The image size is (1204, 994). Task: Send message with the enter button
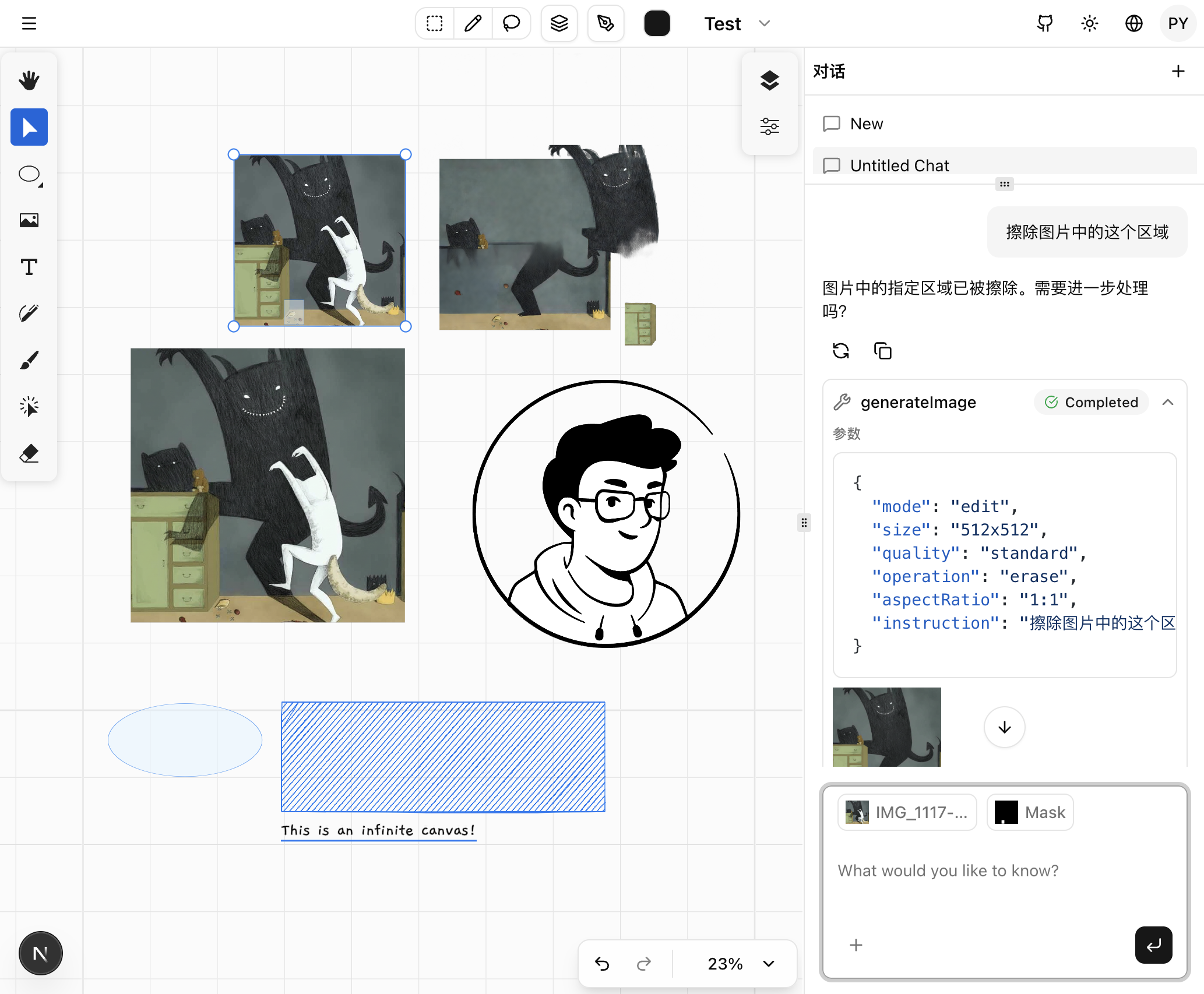tap(1153, 945)
